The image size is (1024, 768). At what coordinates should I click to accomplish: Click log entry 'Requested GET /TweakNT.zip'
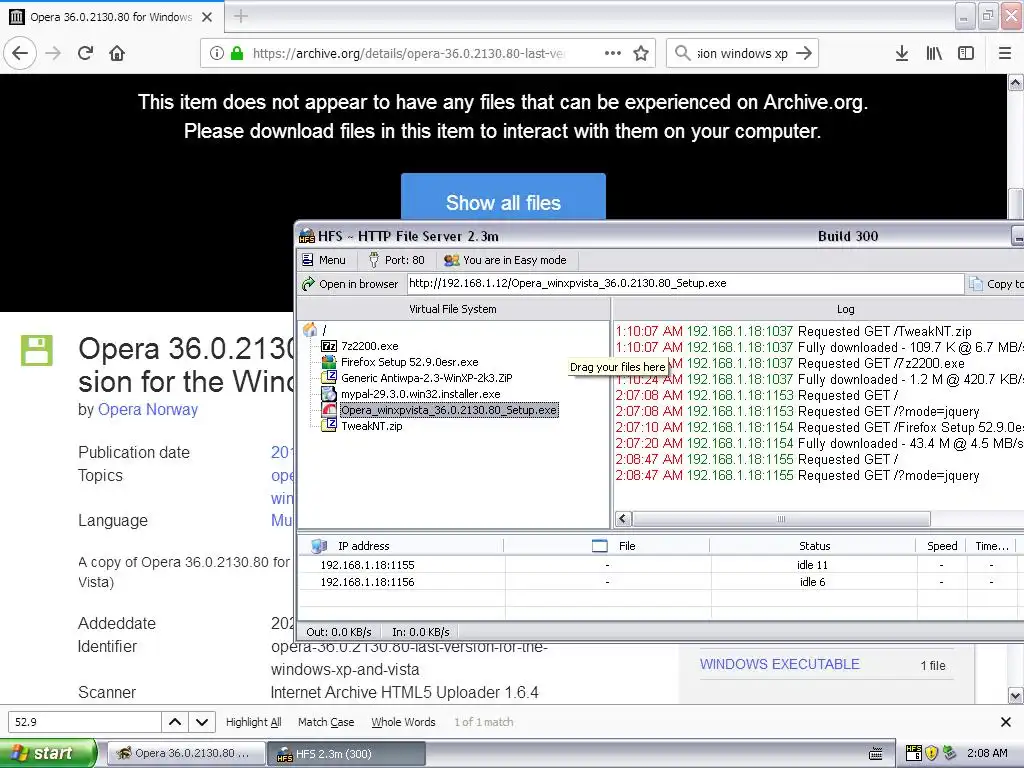(x=884, y=331)
